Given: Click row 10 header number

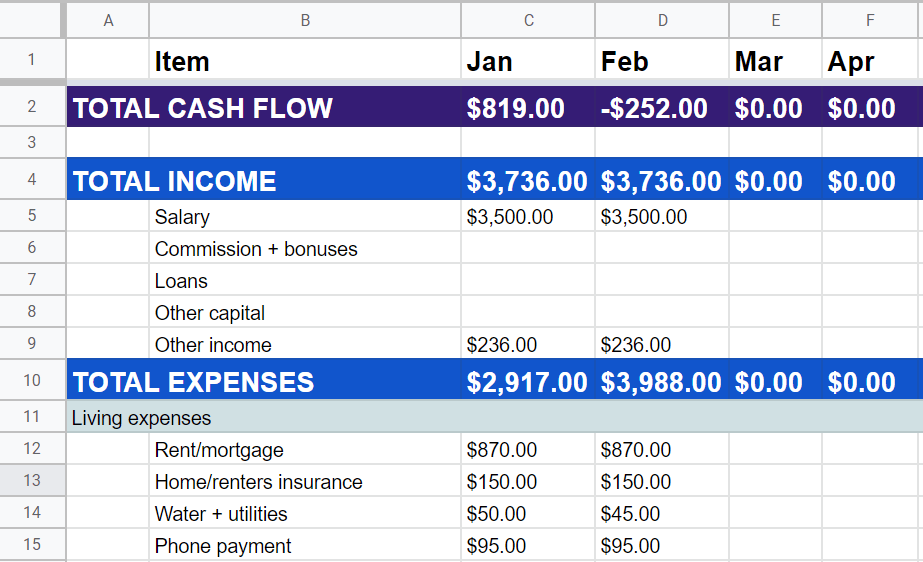Looking at the screenshot, I should [32, 380].
